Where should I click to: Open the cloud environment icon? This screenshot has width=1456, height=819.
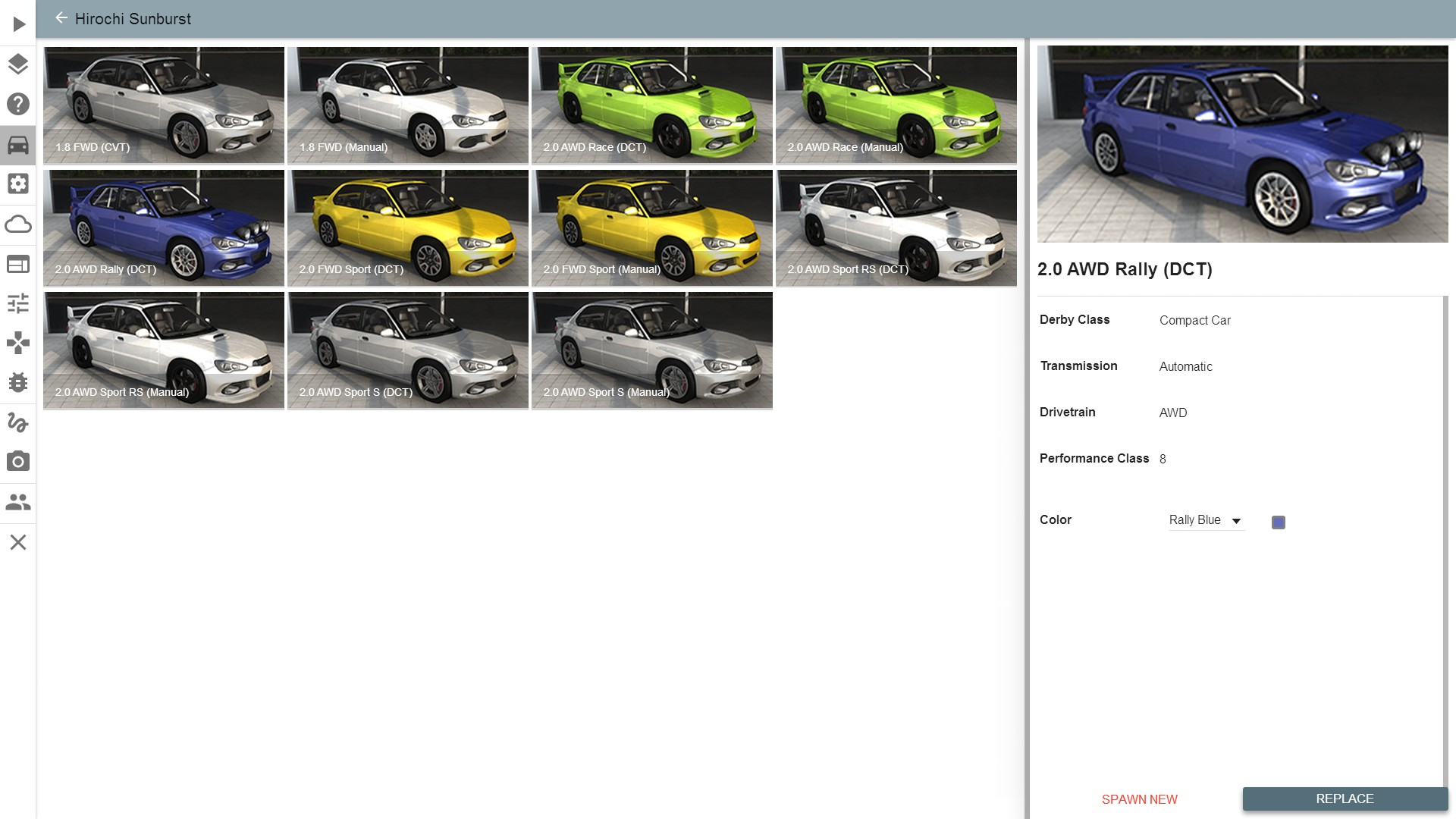tap(18, 224)
